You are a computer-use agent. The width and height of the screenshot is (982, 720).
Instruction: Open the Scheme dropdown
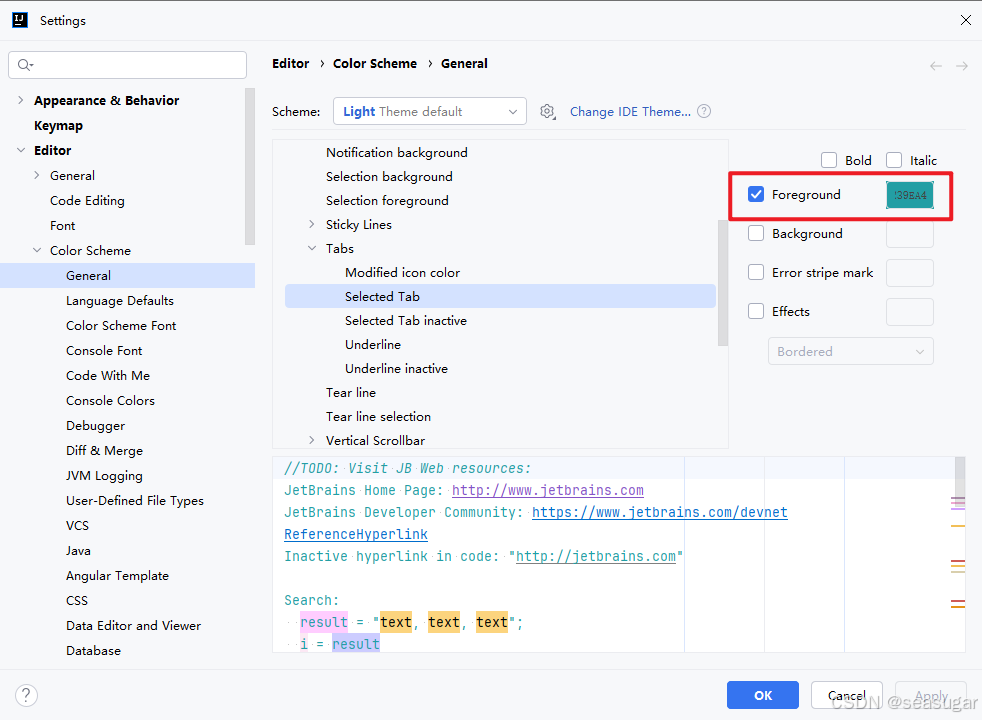(x=430, y=111)
